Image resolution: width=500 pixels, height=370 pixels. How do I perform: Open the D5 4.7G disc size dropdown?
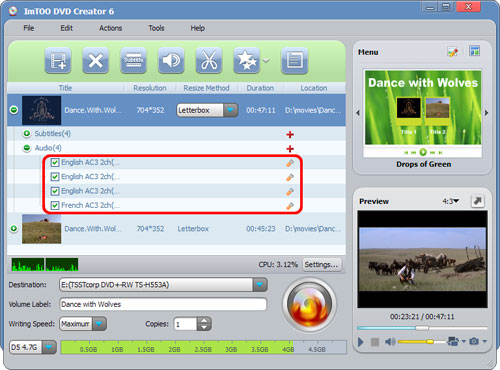[x=49, y=347]
